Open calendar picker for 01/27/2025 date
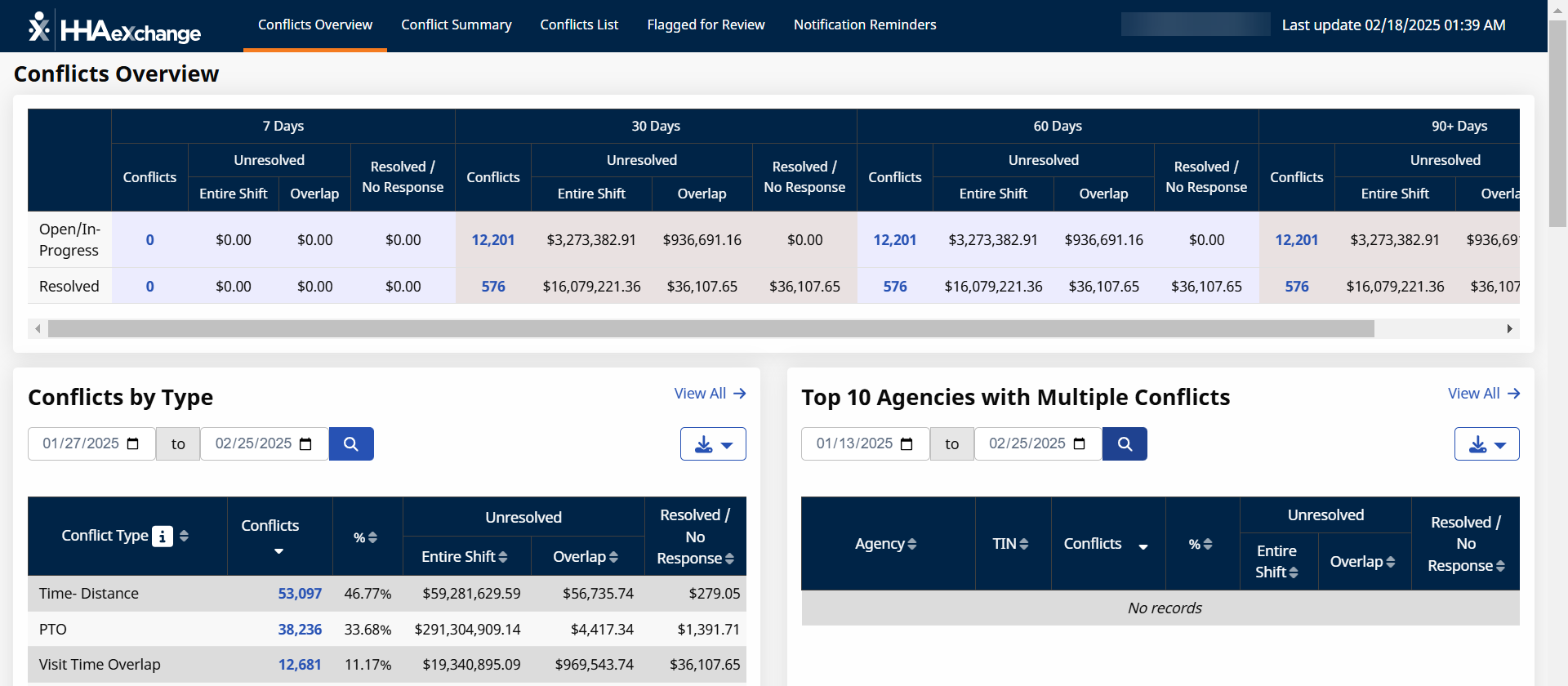Screen dimensions: 1568x686 [x=133, y=444]
